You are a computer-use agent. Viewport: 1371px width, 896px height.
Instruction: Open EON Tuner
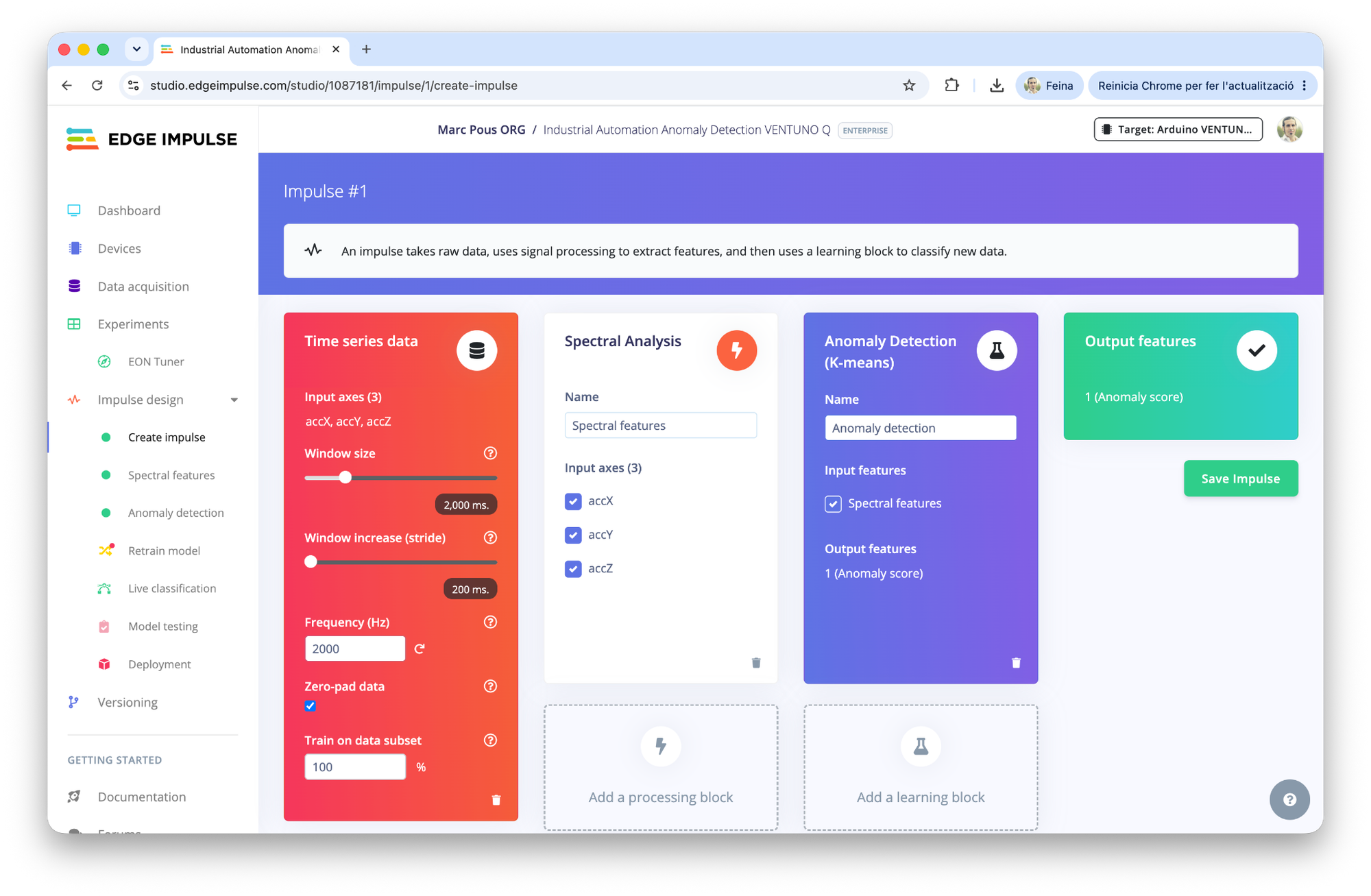click(156, 362)
